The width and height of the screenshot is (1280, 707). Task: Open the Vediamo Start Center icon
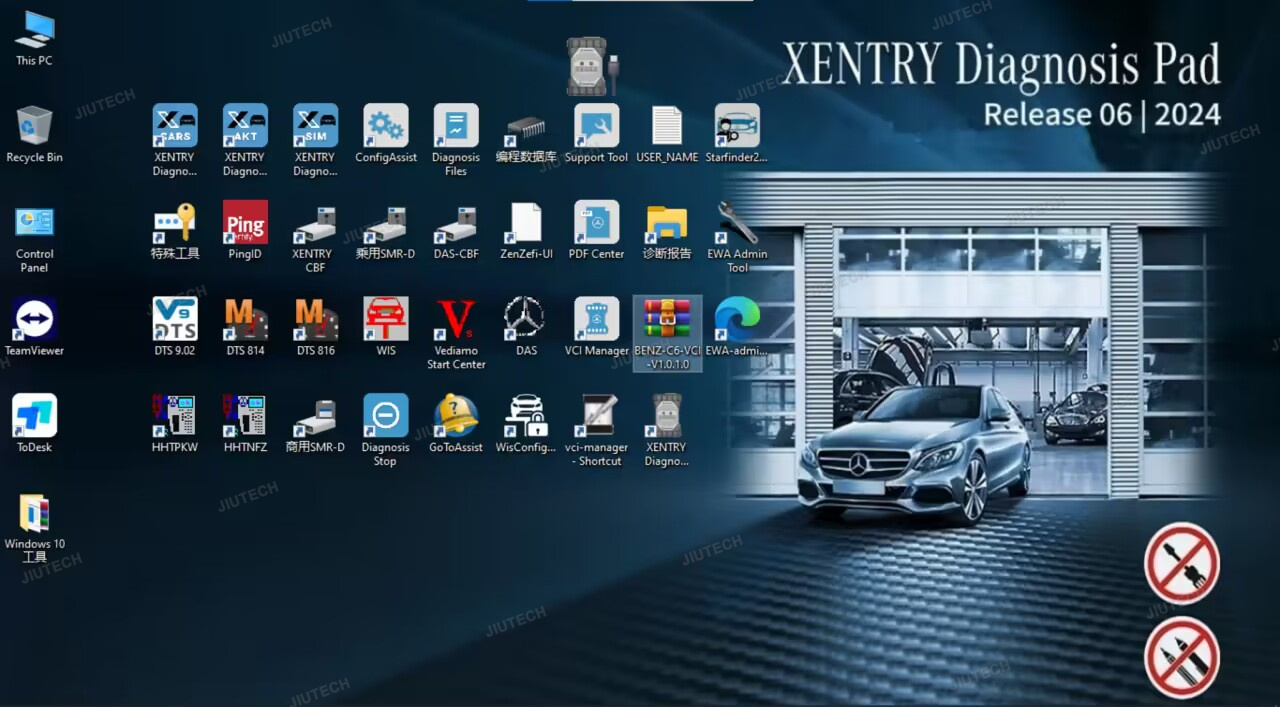pos(456,320)
